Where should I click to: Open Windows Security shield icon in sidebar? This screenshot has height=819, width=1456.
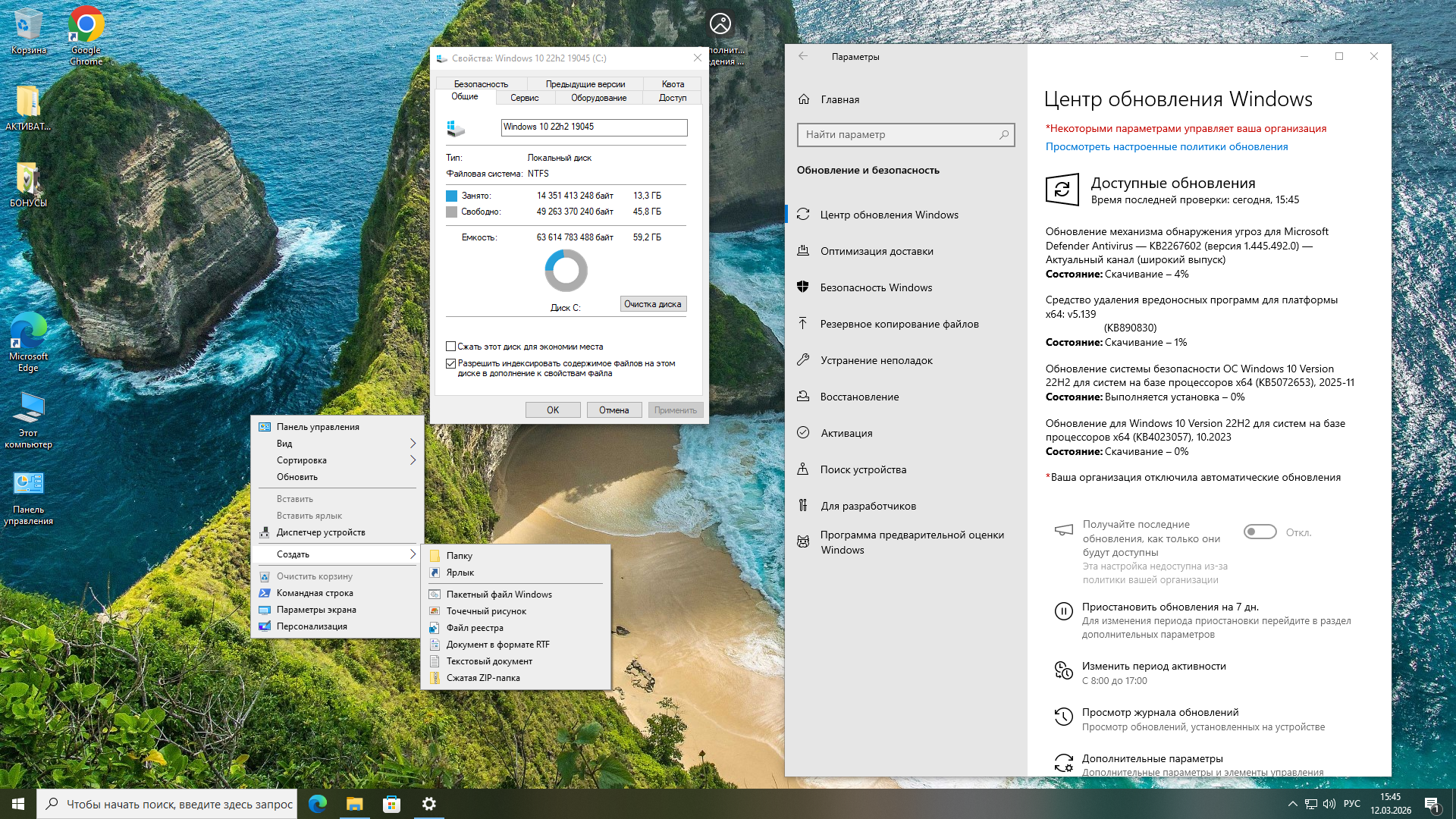(803, 287)
